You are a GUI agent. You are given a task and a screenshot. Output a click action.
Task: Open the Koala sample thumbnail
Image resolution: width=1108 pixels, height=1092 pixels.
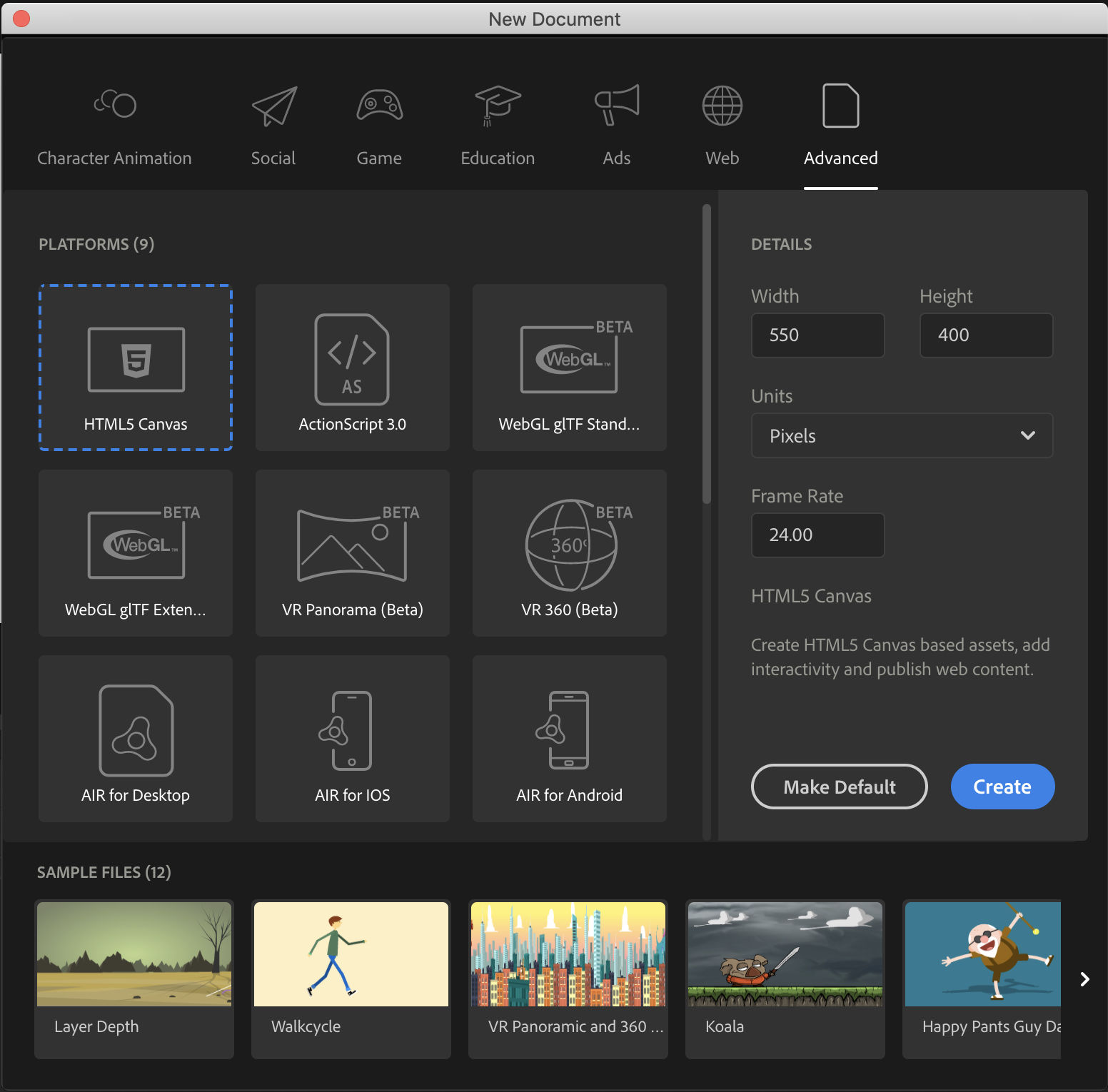(x=785, y=954)
